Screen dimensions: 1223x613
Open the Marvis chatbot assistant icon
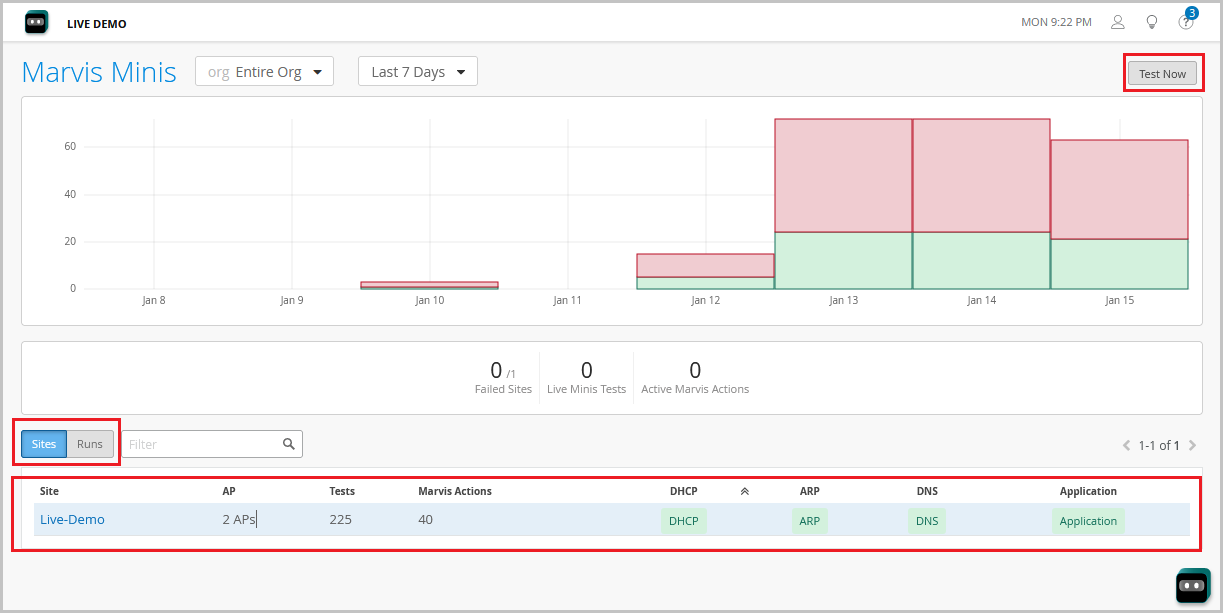point(1192,585)
